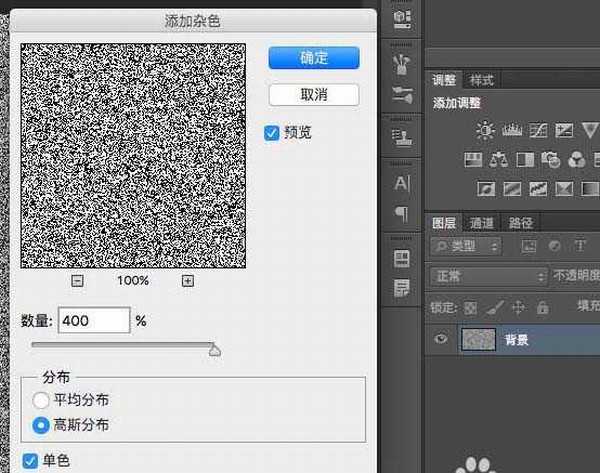Open the 3D panel cube icon
The image size is (600, 473).
(x=402, y=18)
